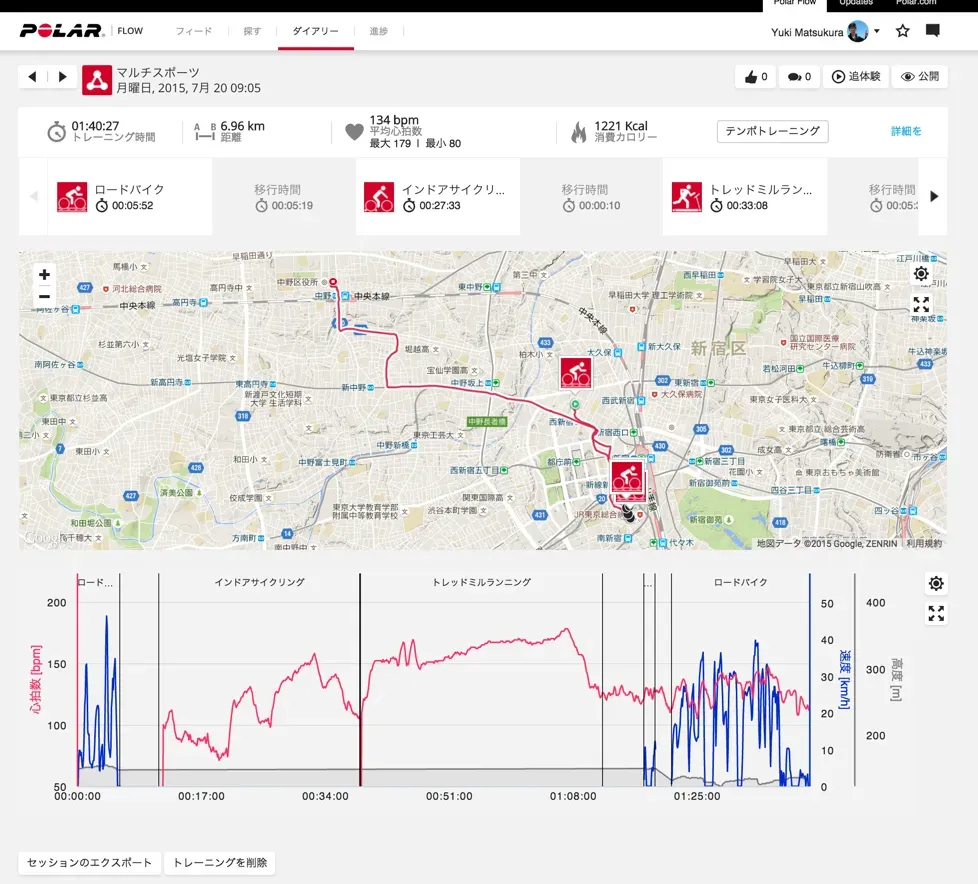
Task: Open the comments counter button
Action: pos(800,77)
